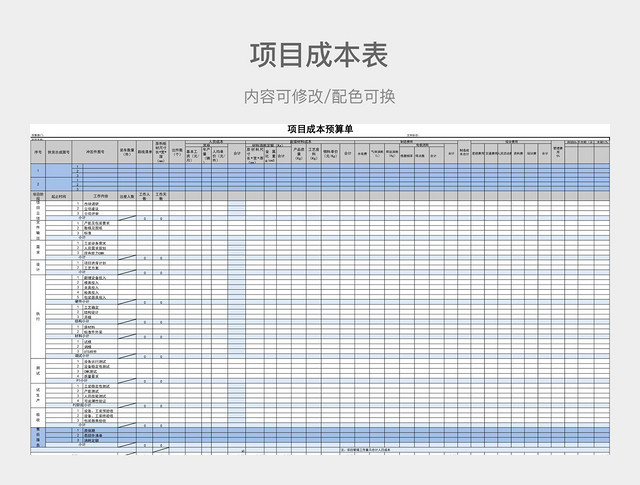The image size is (640, 485).
Task: Click the large heading 项目成本表
Action: (x=319, y=55)
